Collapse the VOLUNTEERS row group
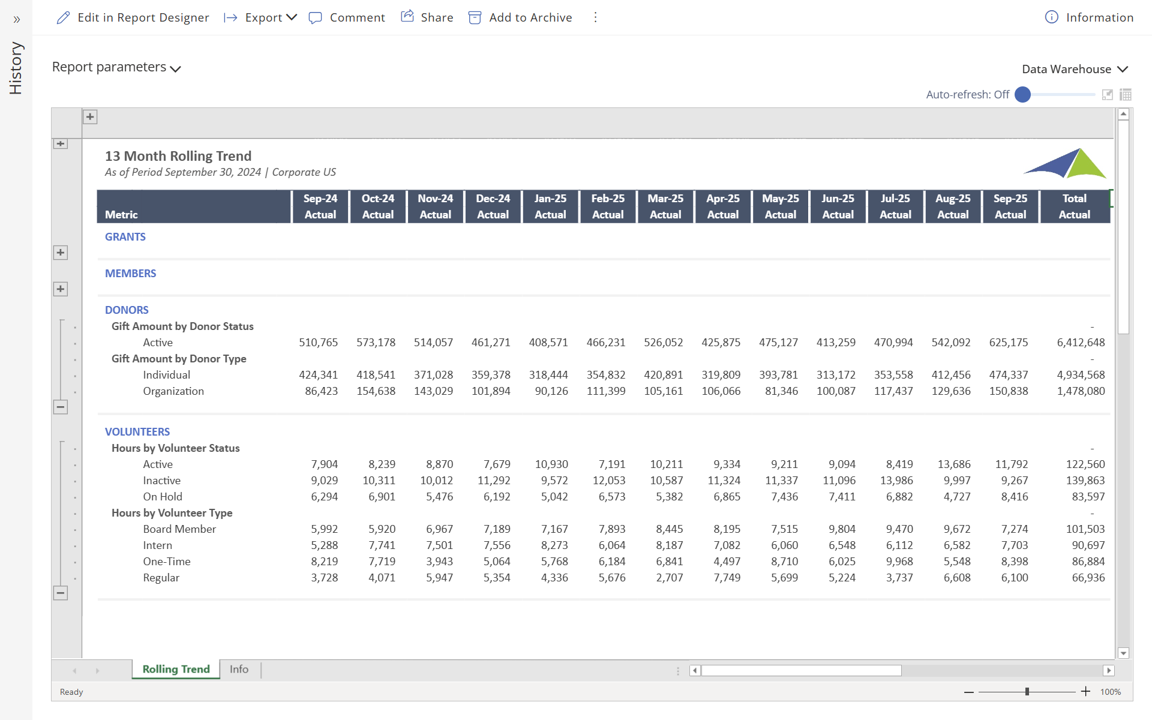Screen dimensions: 1152x720 (60, 593)
